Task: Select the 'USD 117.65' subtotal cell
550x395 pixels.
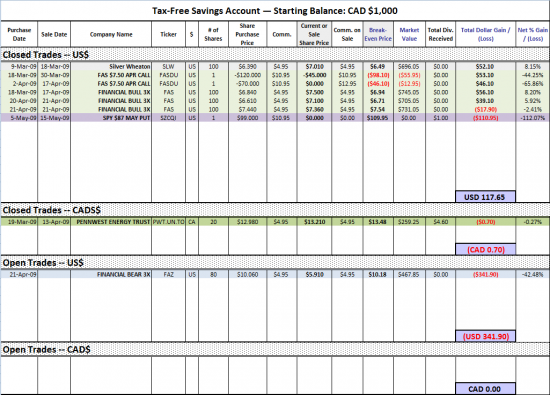Action: tap(485, 197)
